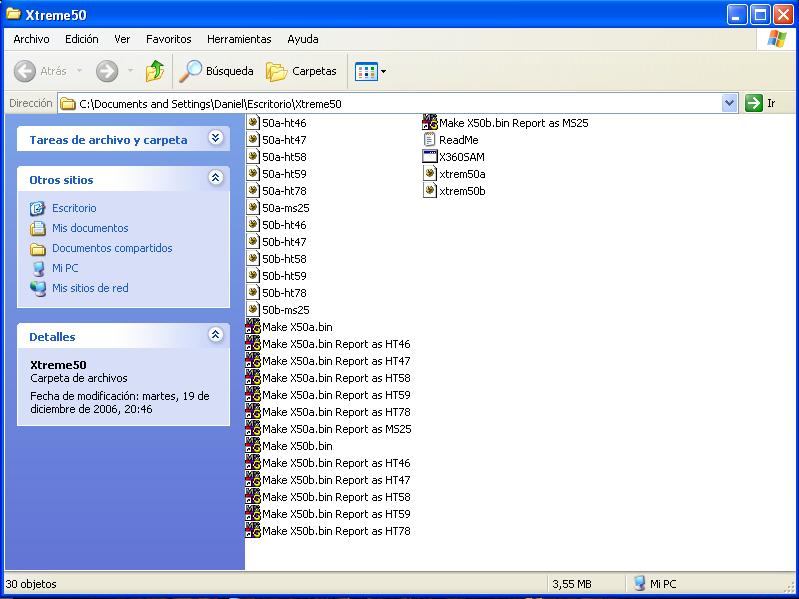The height and width of the screenshot is (599, 799).
Task: Go to Mis documentos link
Action: pyautogui.click(x=90, y=228)
